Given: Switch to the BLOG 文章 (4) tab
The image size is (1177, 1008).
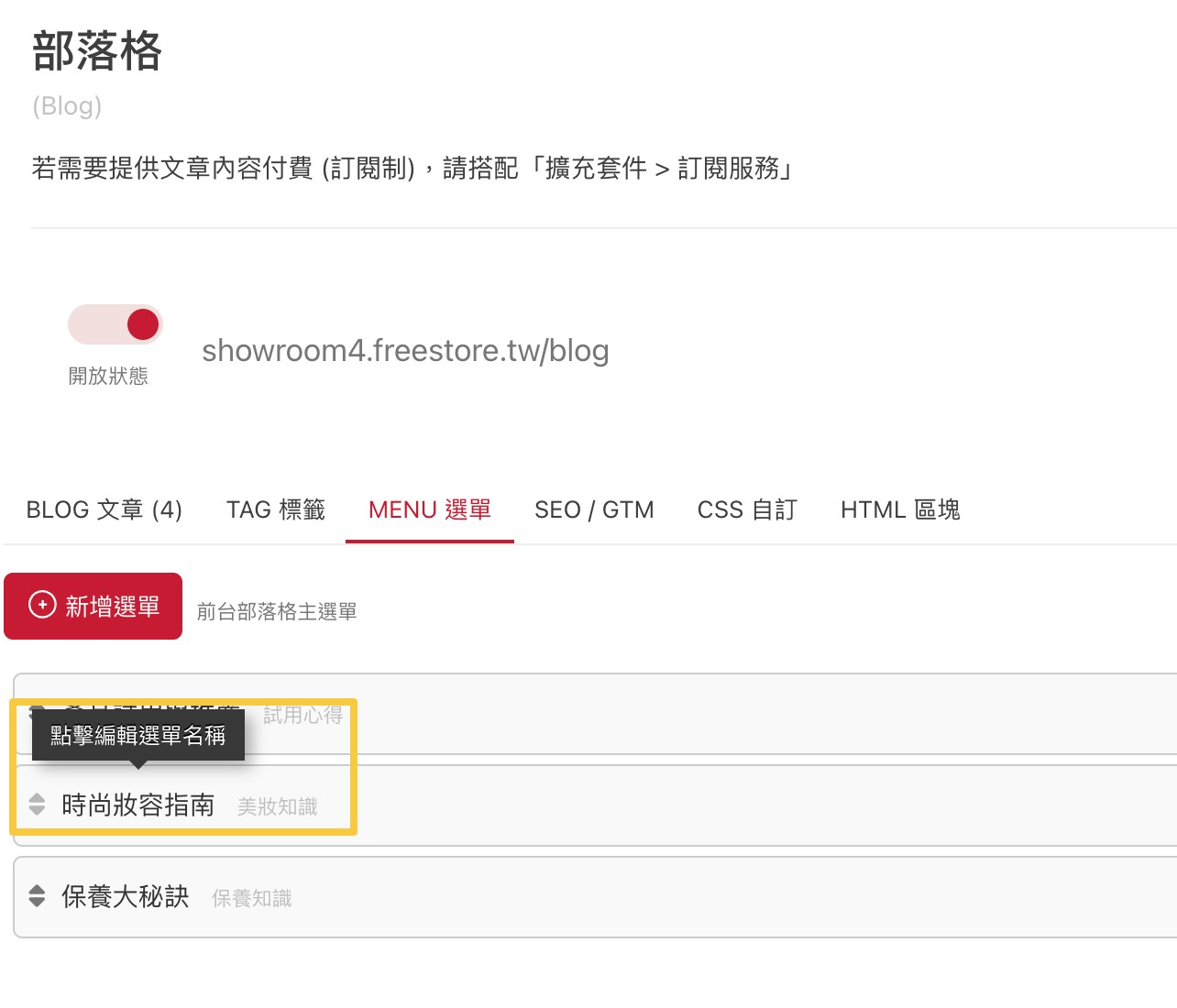Looking at the screenshot, I should click(x=104, y=509).
